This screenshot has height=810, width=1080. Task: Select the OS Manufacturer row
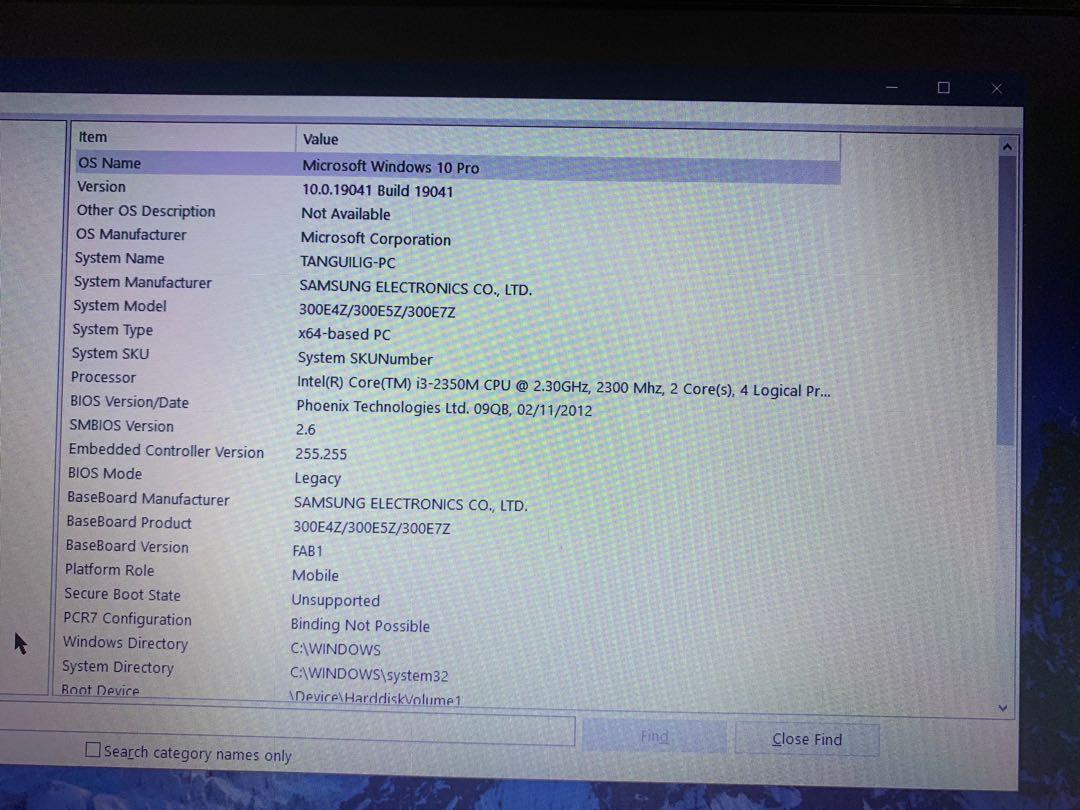click(x=131, y=234)
